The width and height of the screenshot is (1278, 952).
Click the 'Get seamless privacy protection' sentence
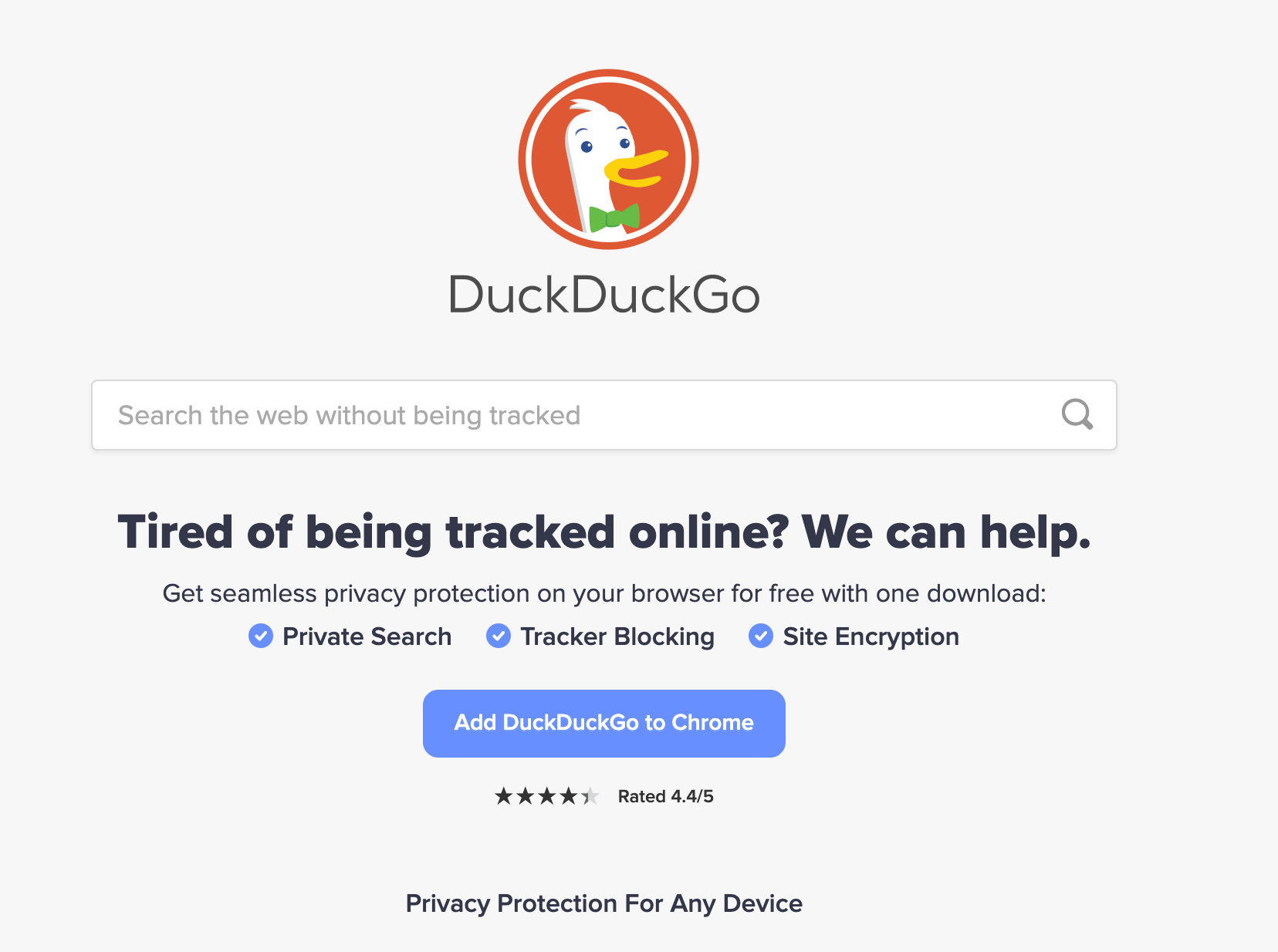click(x=604, y=593)
